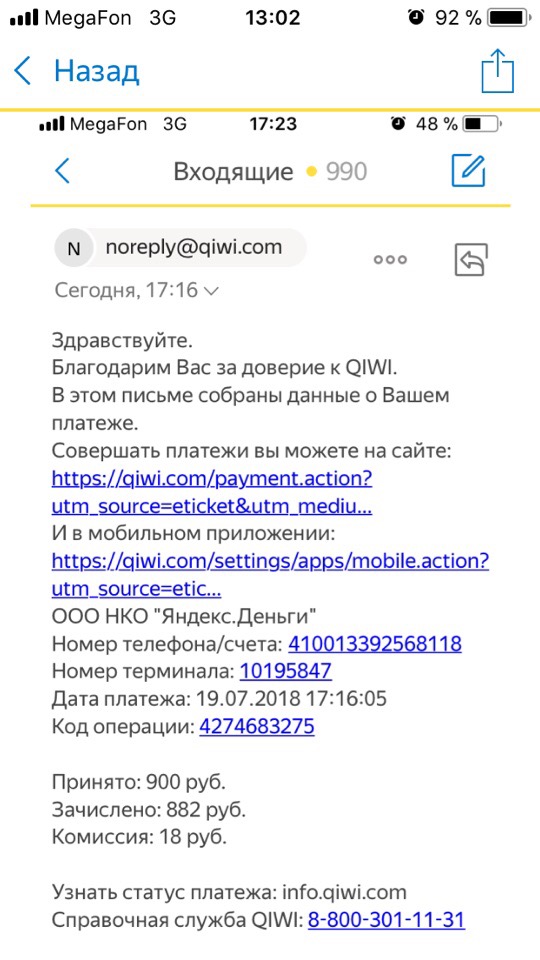Viewport: 540px width, 960px height.
Task: Go back via the Назад chevron
Action: pyautogui.click(x=23, y=71)
